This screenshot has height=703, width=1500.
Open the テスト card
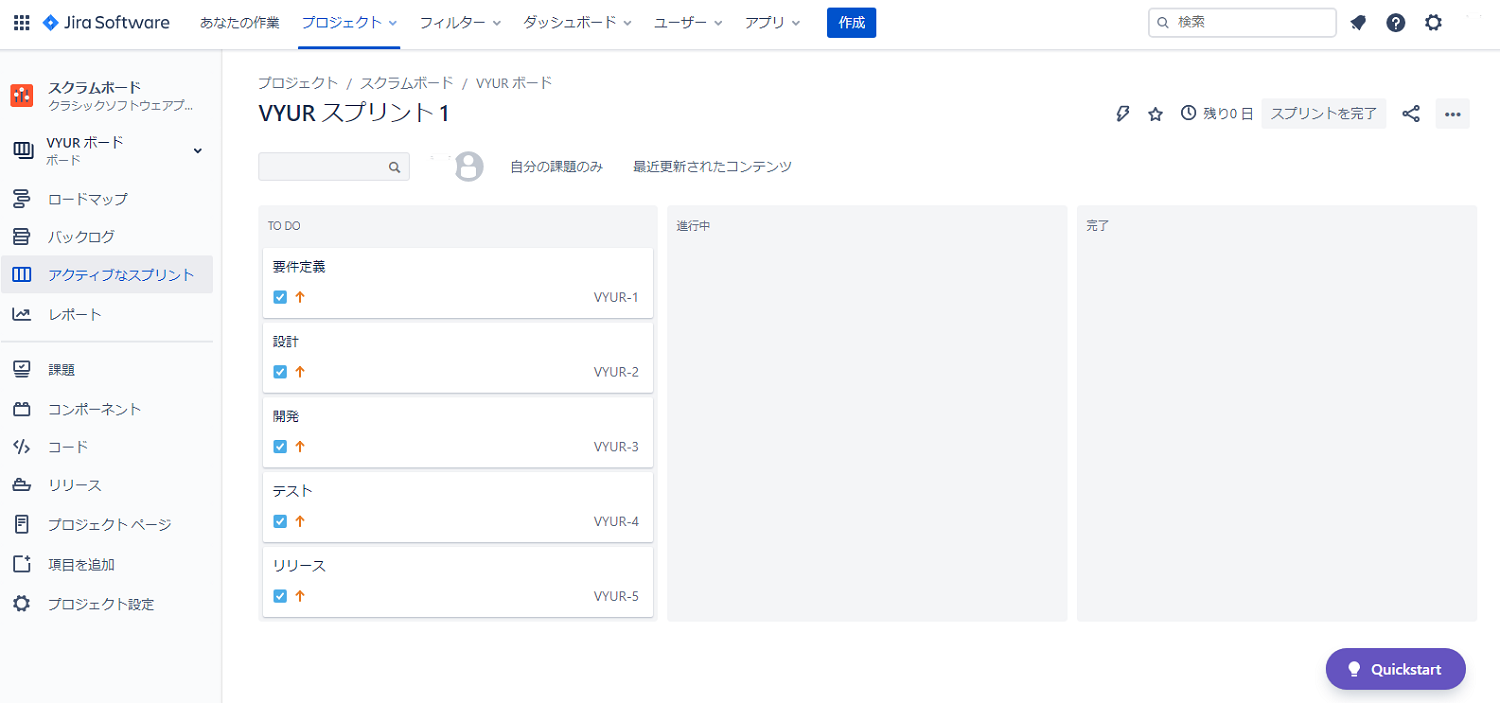458,507
